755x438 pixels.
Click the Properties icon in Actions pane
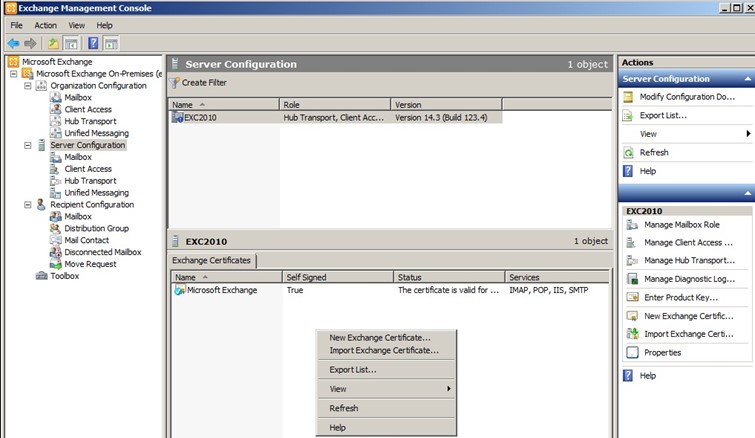click(x=632, y=353)
